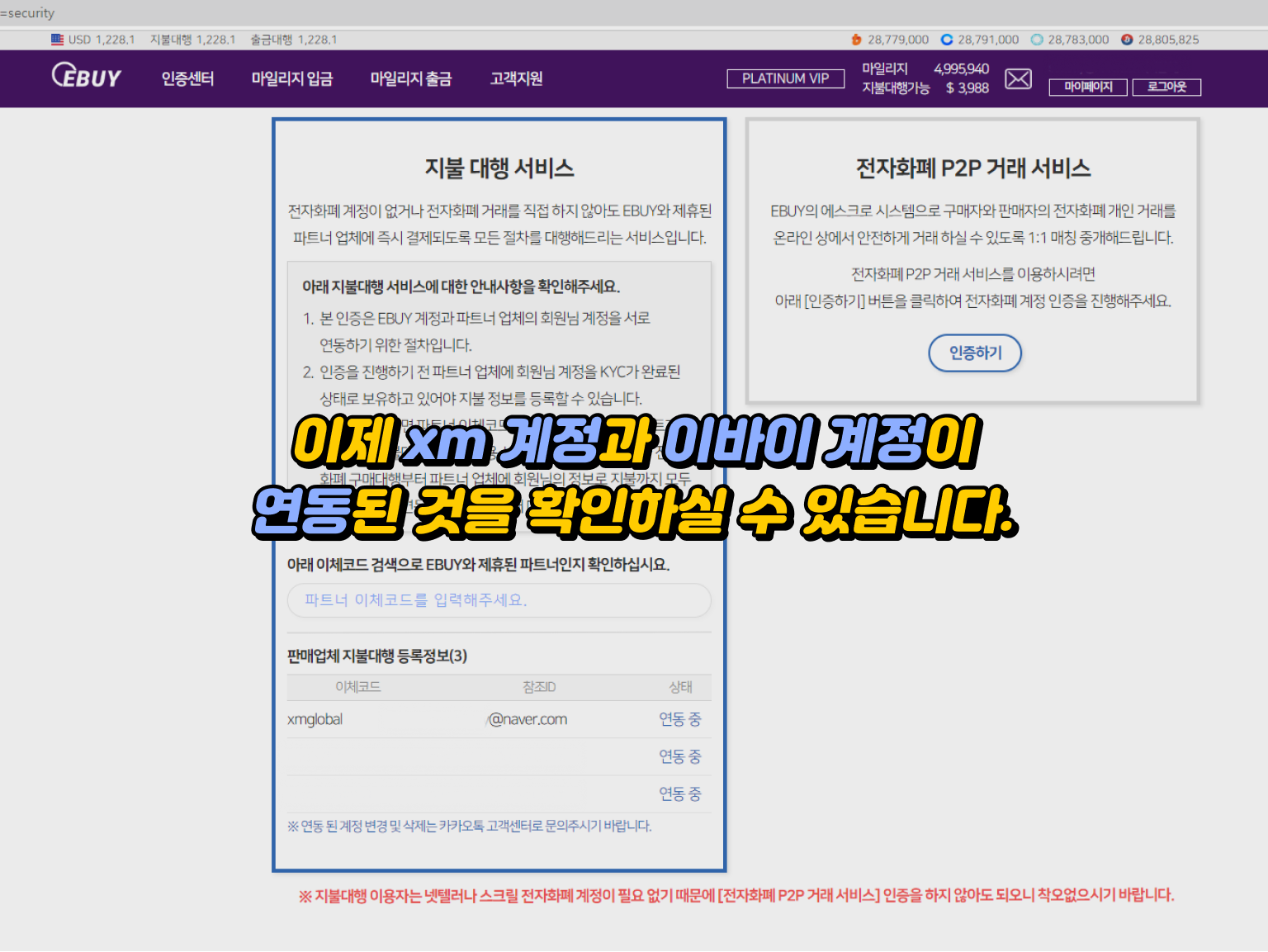Open the 인증센터 menu
Image resolution: width=1268 pixels, height=952 pixels.
tap(186, 78)
